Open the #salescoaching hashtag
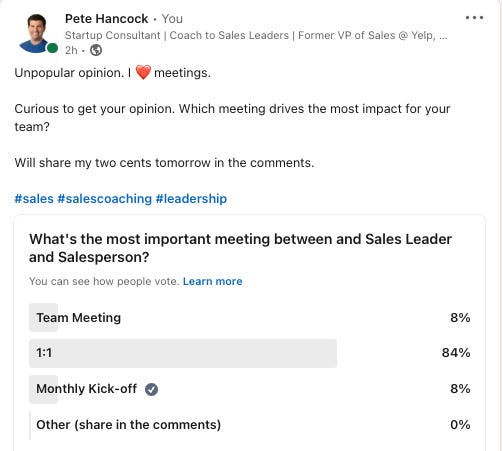Screen dimensions: 502x451 pyautogui.click(x=105, y=199)
